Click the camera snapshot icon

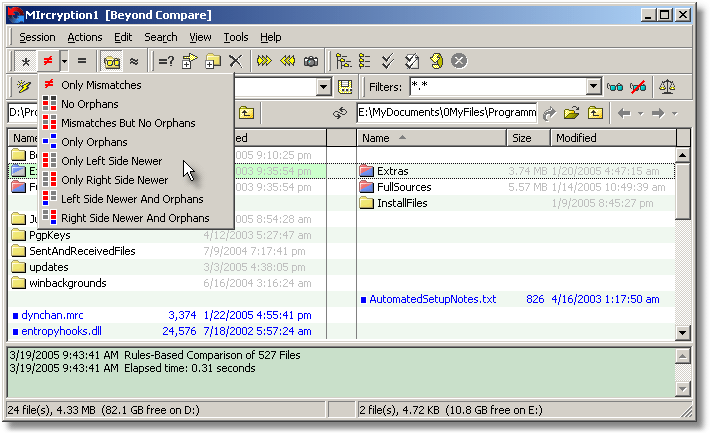(x=311, y=61)
